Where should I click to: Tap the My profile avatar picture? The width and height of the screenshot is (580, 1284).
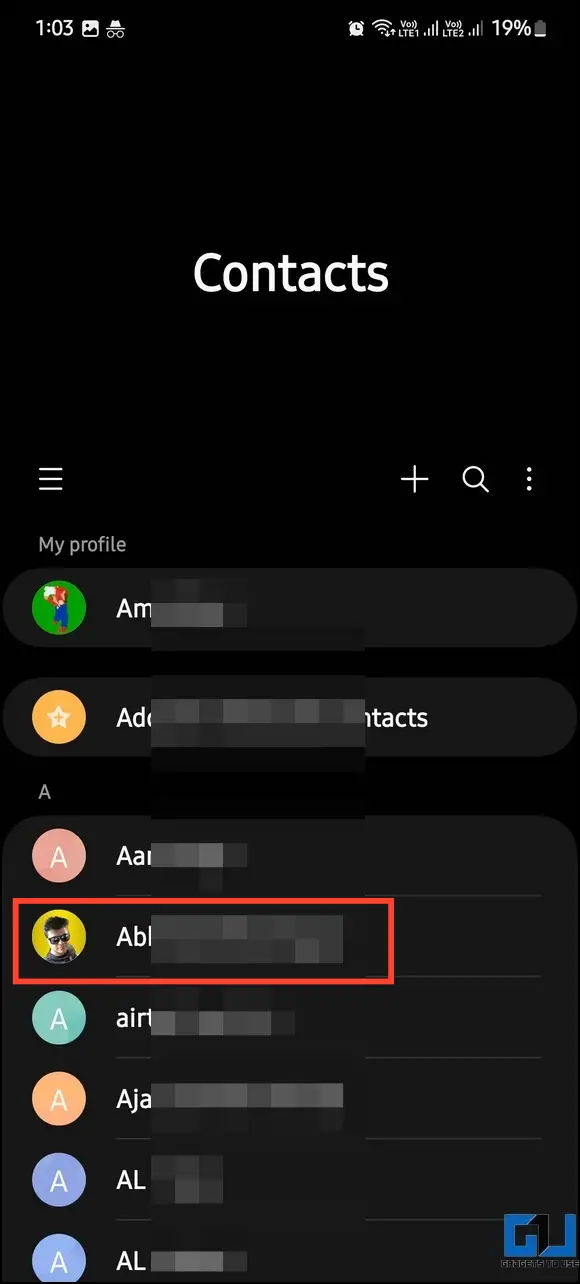coord(59,607)
